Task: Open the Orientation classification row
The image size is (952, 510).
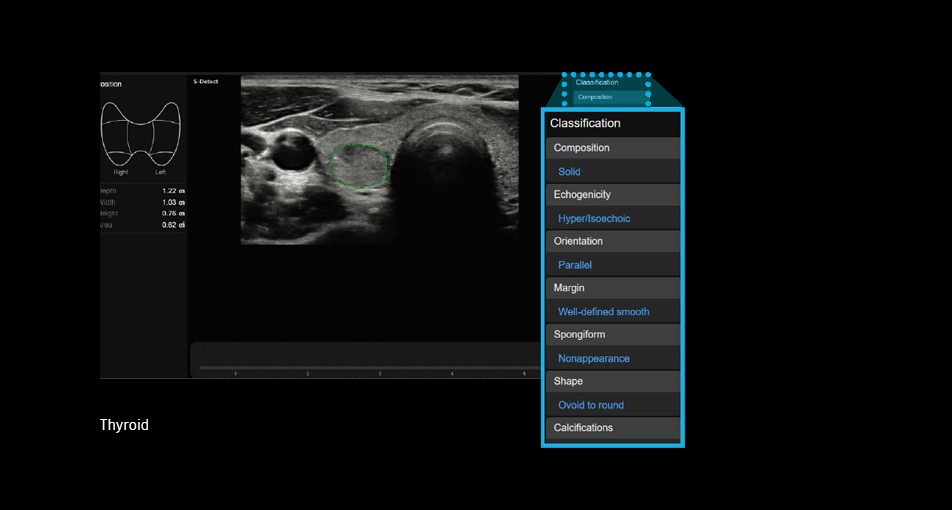Action: click(613, 241)
